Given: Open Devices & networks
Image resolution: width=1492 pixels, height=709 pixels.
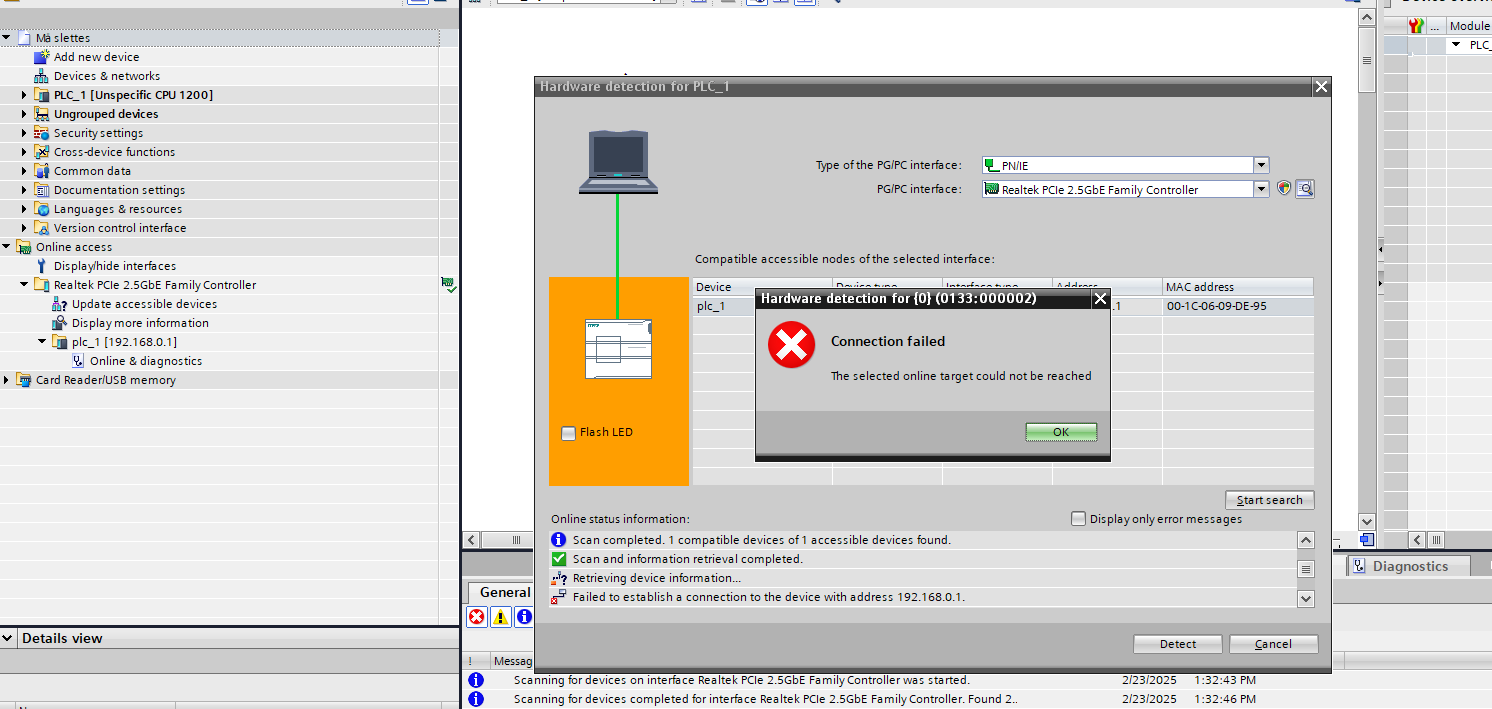Looking at the screenshot, I should click(107, 76).
